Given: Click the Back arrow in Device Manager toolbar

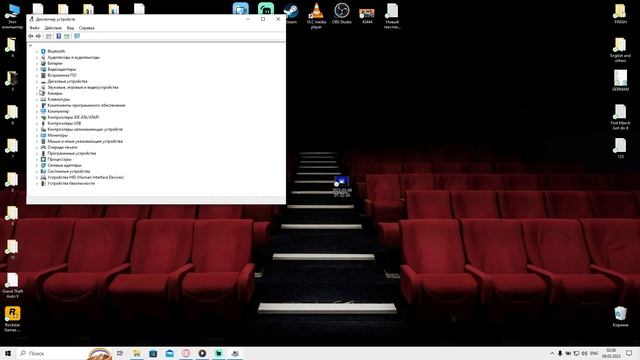Looking at the screenshot, I should pyautogui.click(x=31, y=36).
